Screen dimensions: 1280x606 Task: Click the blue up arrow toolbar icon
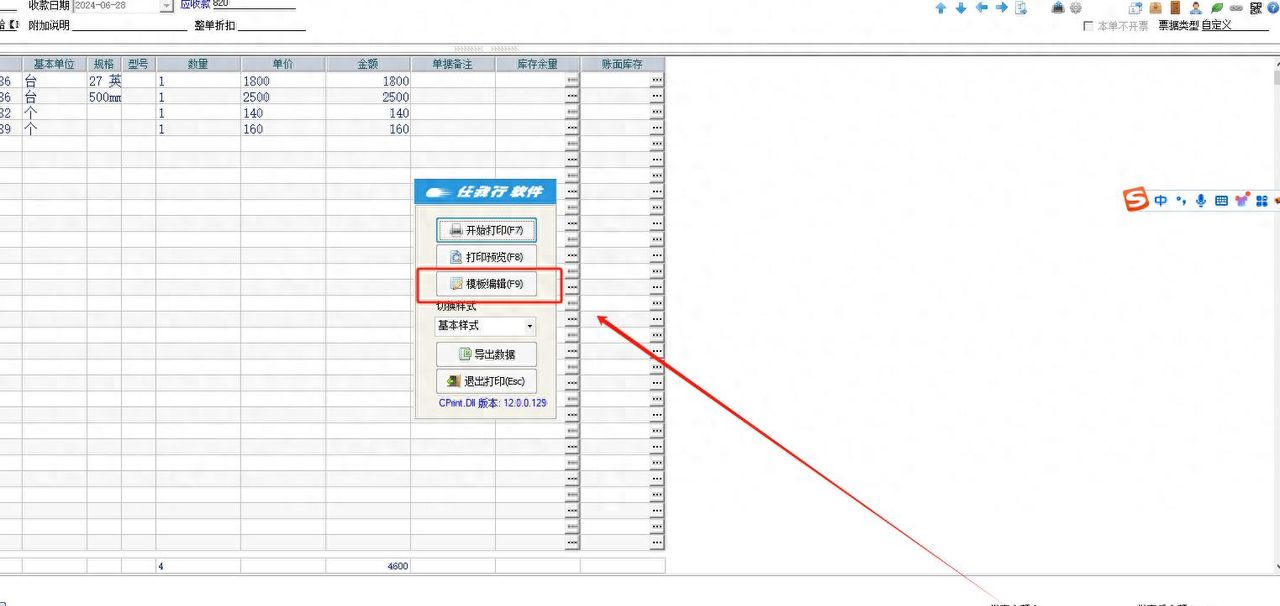[940, 8]
